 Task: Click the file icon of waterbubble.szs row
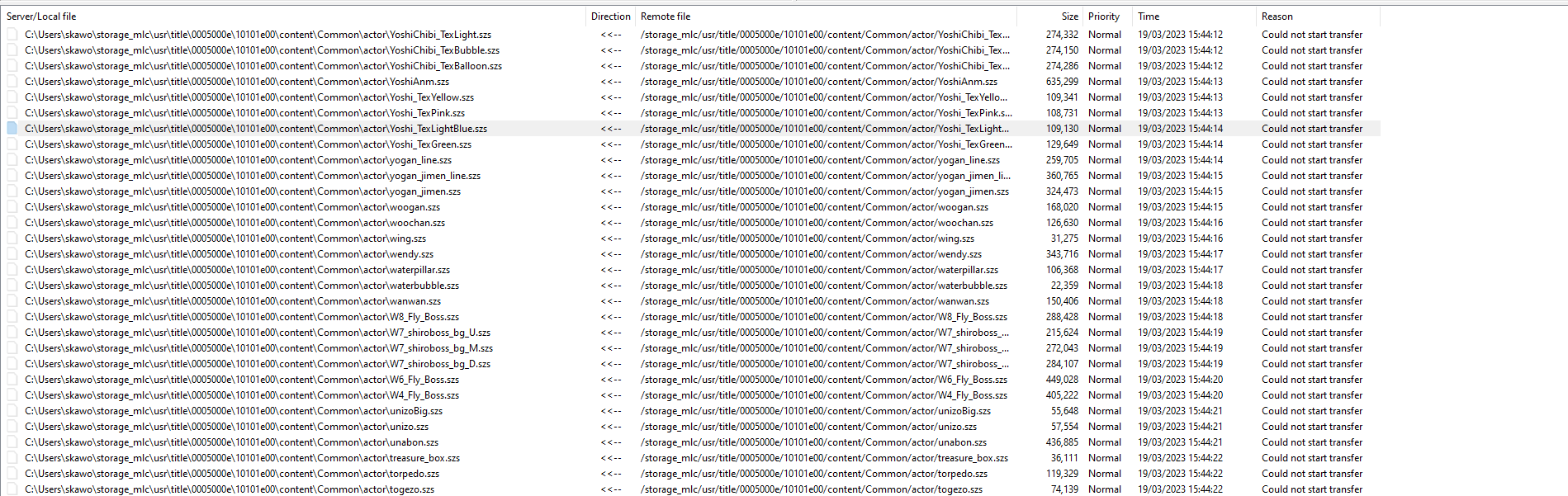pyautogui.click(x=12, y=286)
